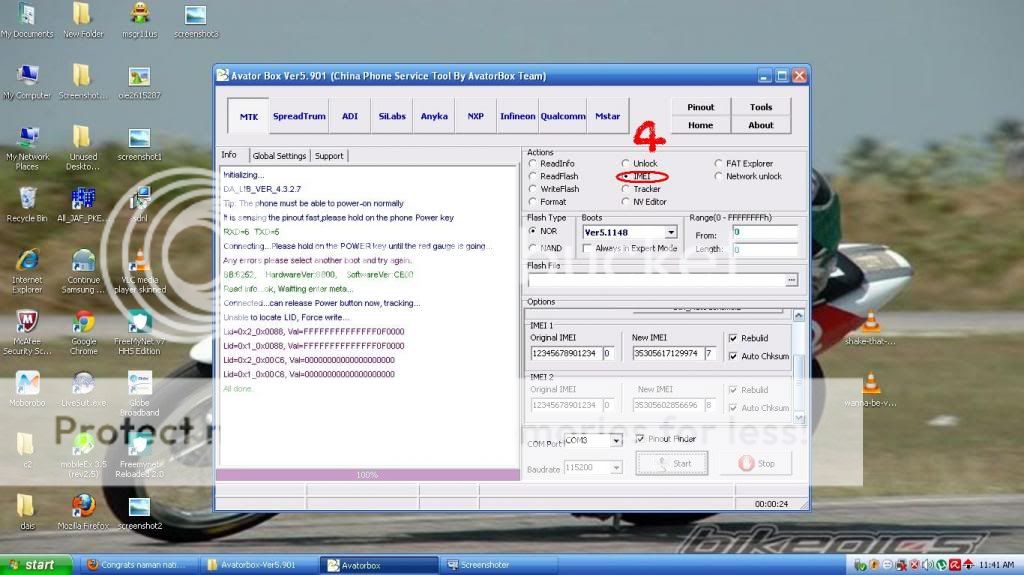Toggle Pinout Finder checkbox
1024x575 pixels.
click(640, 438)
